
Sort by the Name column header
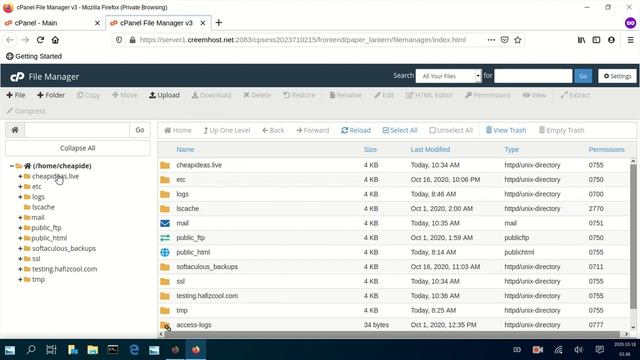pyautogui.click(x=185, y=149)
